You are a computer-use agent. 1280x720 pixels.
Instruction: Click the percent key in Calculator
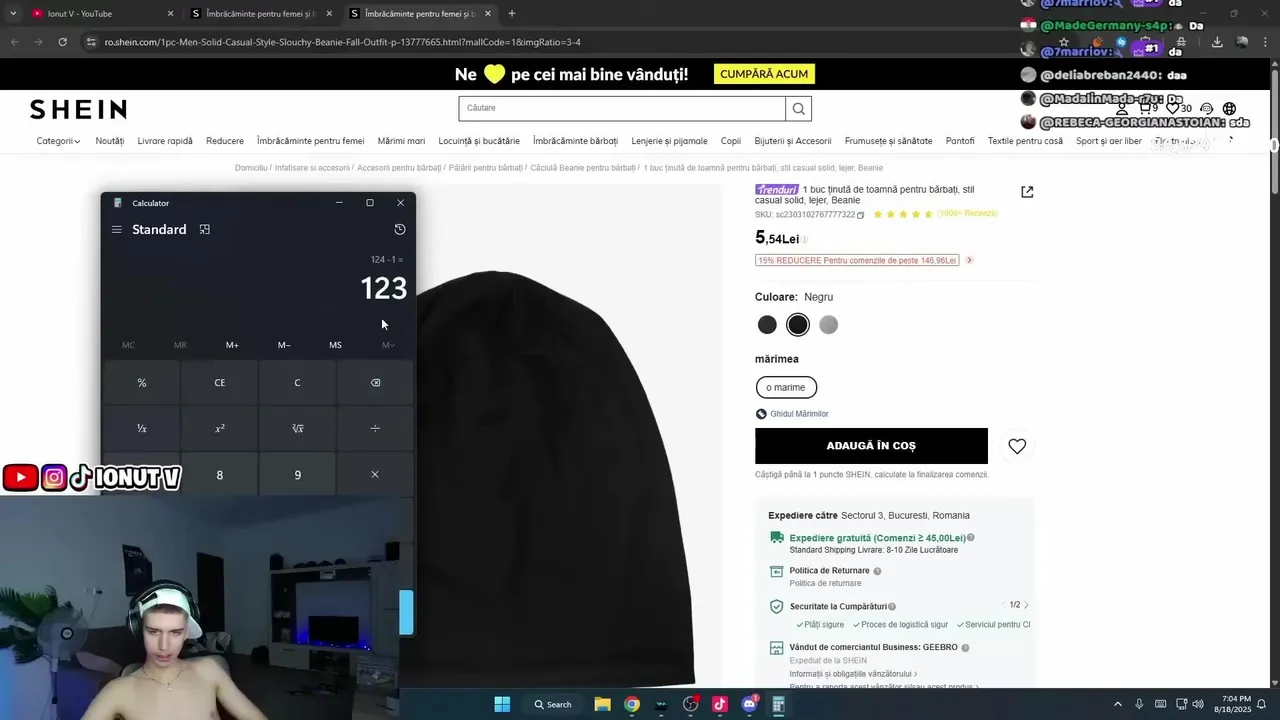(x=142, y=383)
